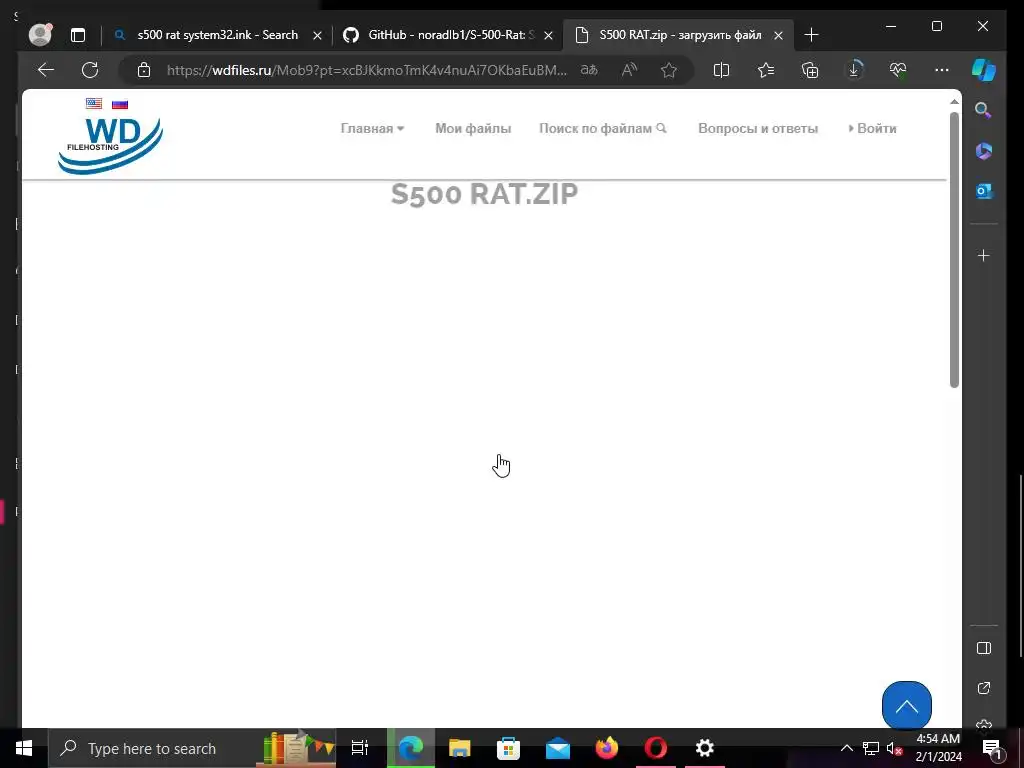Launch Opera from the taskbar
This screenshot has width=1024, height=768.
point(656,748)
